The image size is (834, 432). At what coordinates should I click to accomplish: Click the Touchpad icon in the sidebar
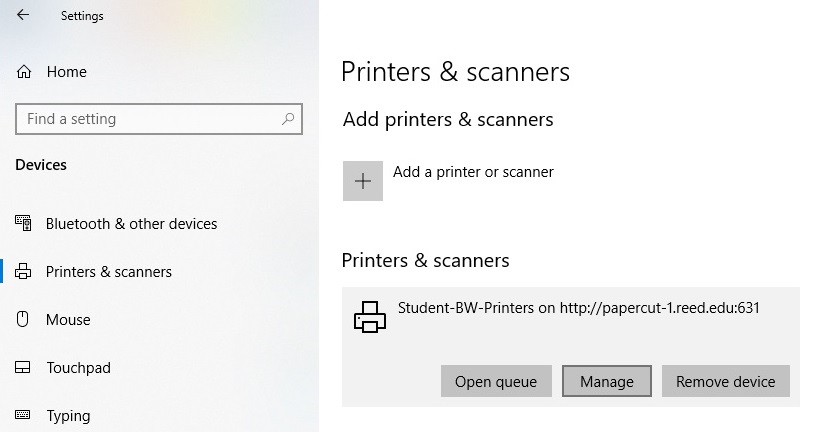(x=24, y=368)
